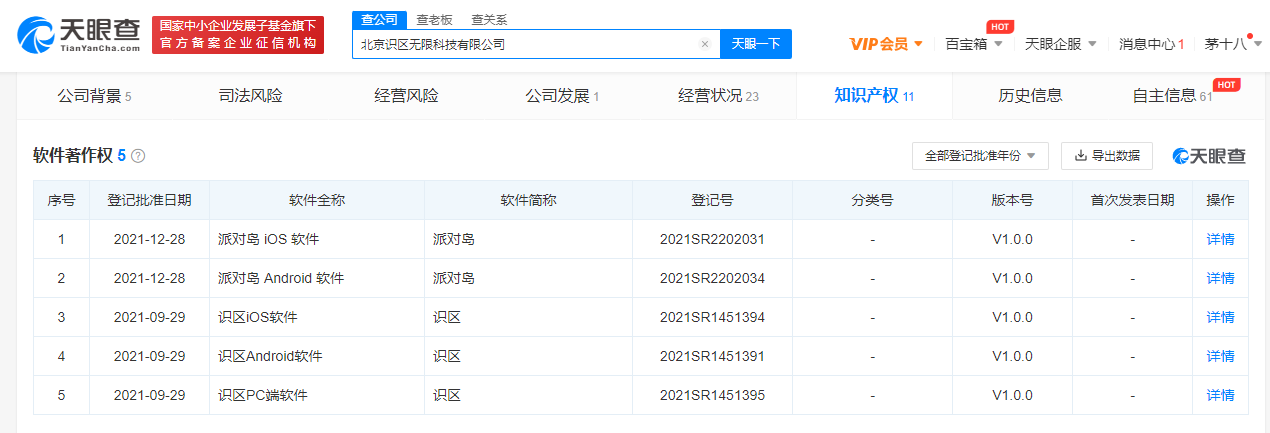Click the 导出数据 export button

pos(1106,156)
